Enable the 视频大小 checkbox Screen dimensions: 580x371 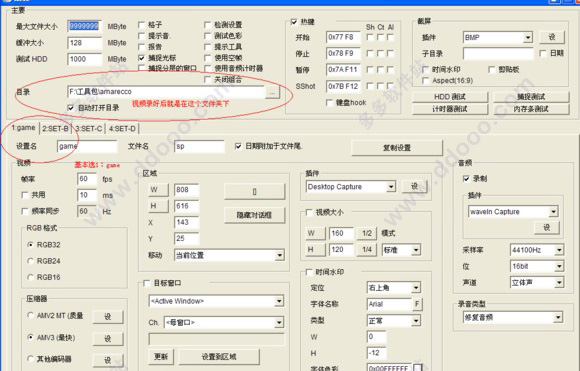(x=309, y=213)
